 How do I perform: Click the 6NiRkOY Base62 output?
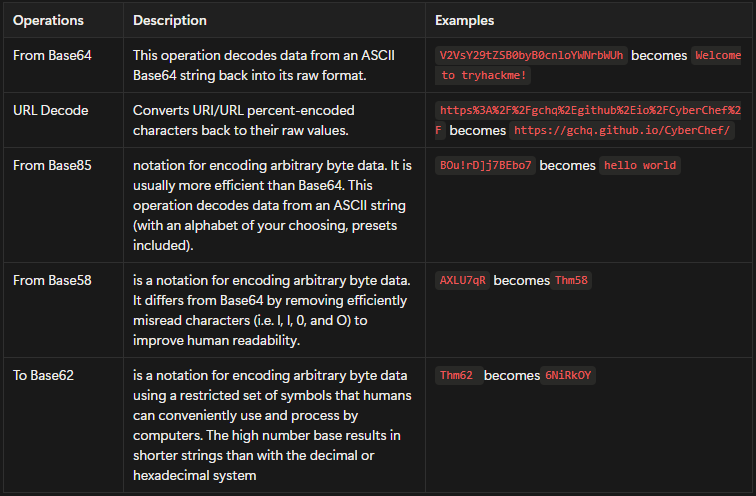(568, 375)
